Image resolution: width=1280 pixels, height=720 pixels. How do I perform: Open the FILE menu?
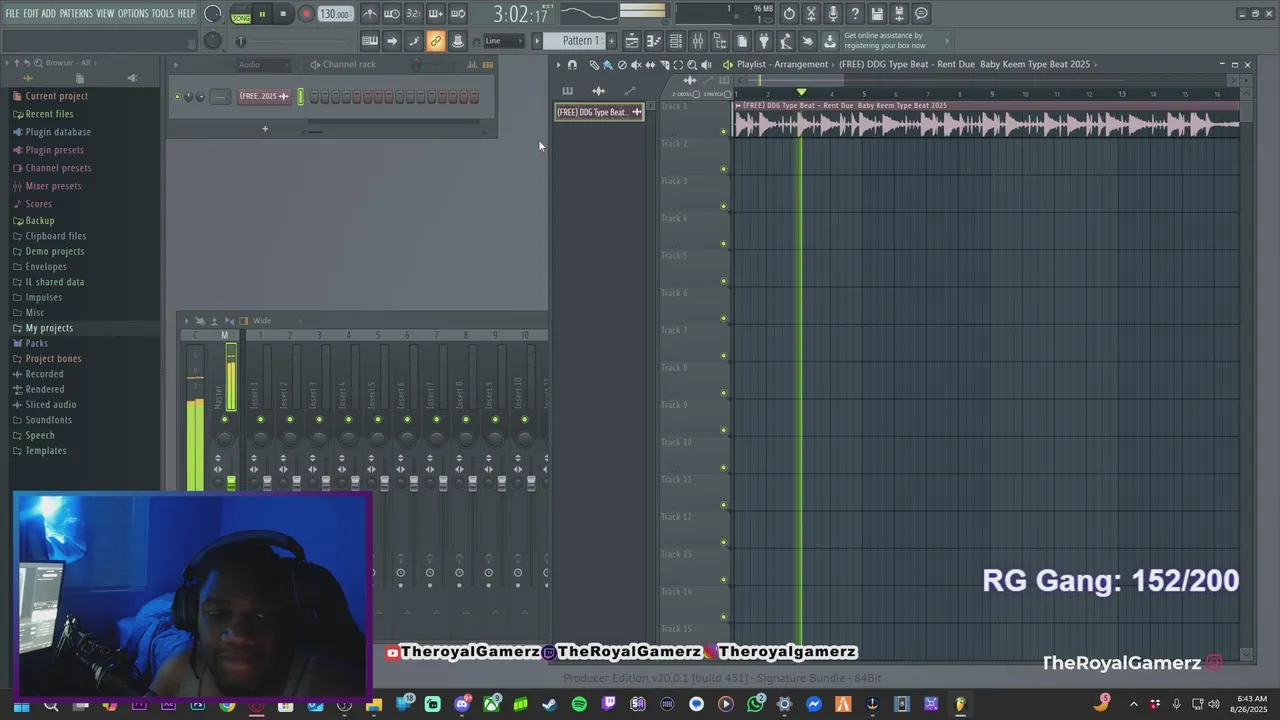click(x=12, y=14)
